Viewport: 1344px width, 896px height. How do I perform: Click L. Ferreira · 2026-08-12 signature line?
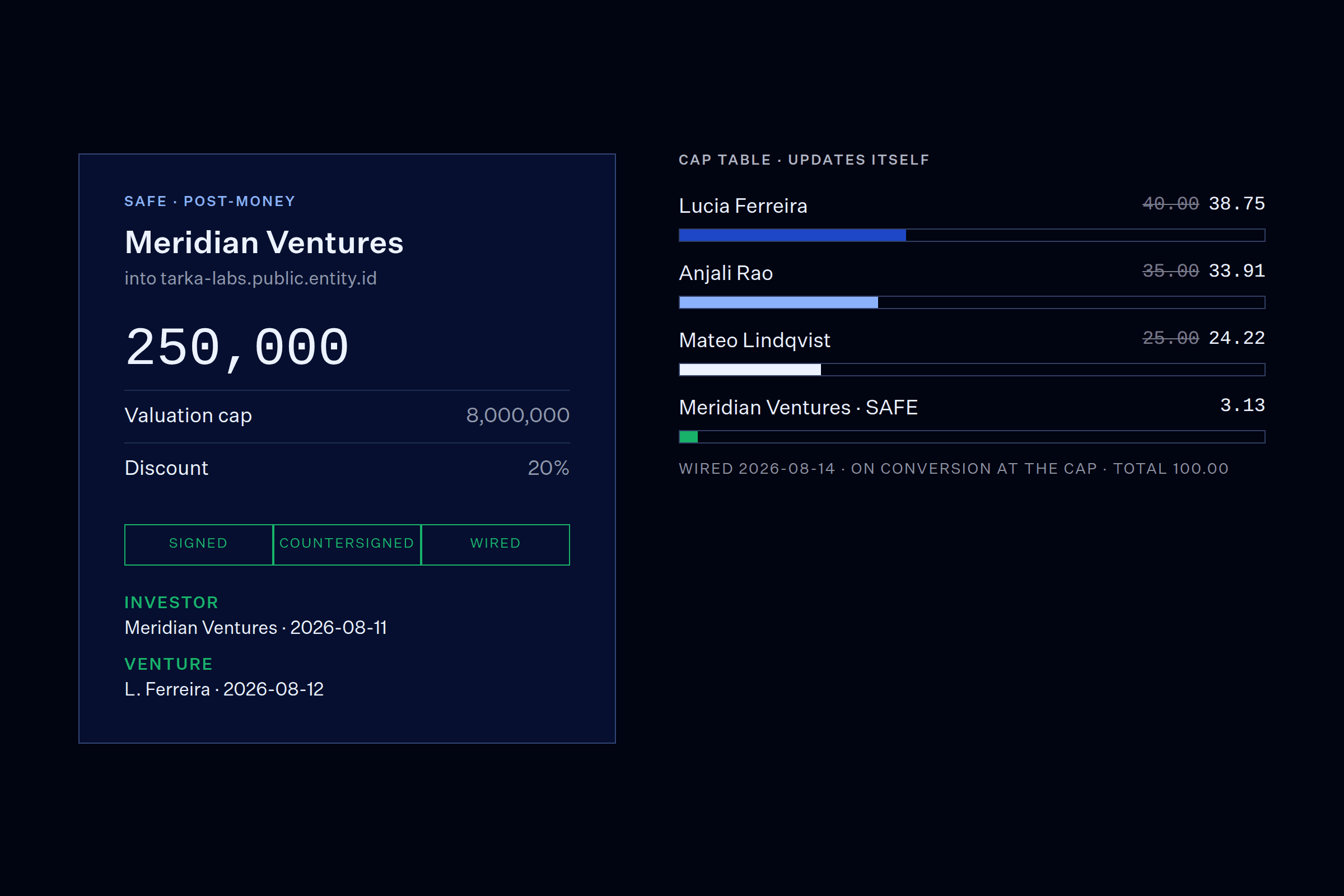224,689
